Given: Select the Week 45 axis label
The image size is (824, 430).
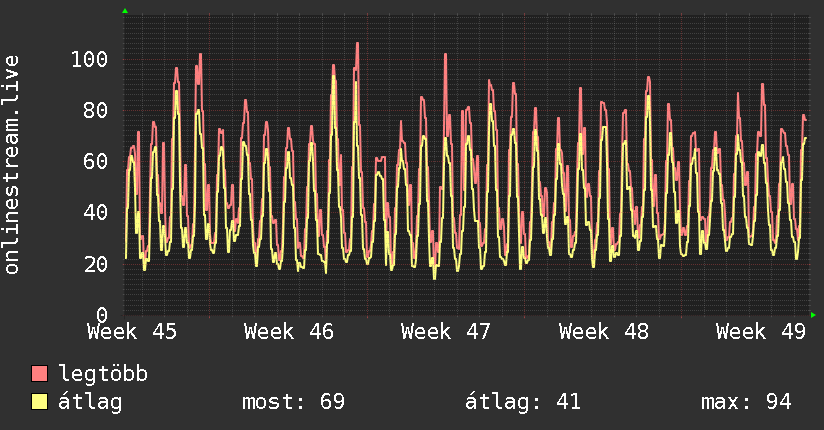Looking at the screenshot, I should click(x=133, y=332).
